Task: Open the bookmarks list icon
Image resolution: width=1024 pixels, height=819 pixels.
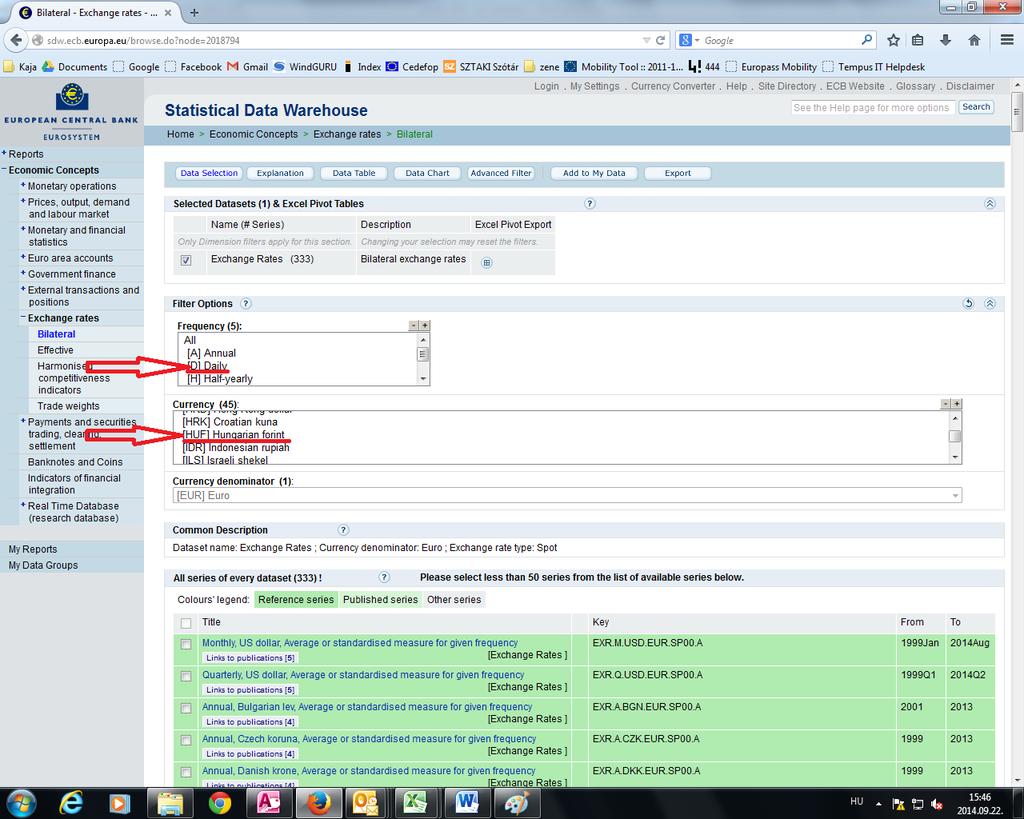Action: [x=918, y=40]
